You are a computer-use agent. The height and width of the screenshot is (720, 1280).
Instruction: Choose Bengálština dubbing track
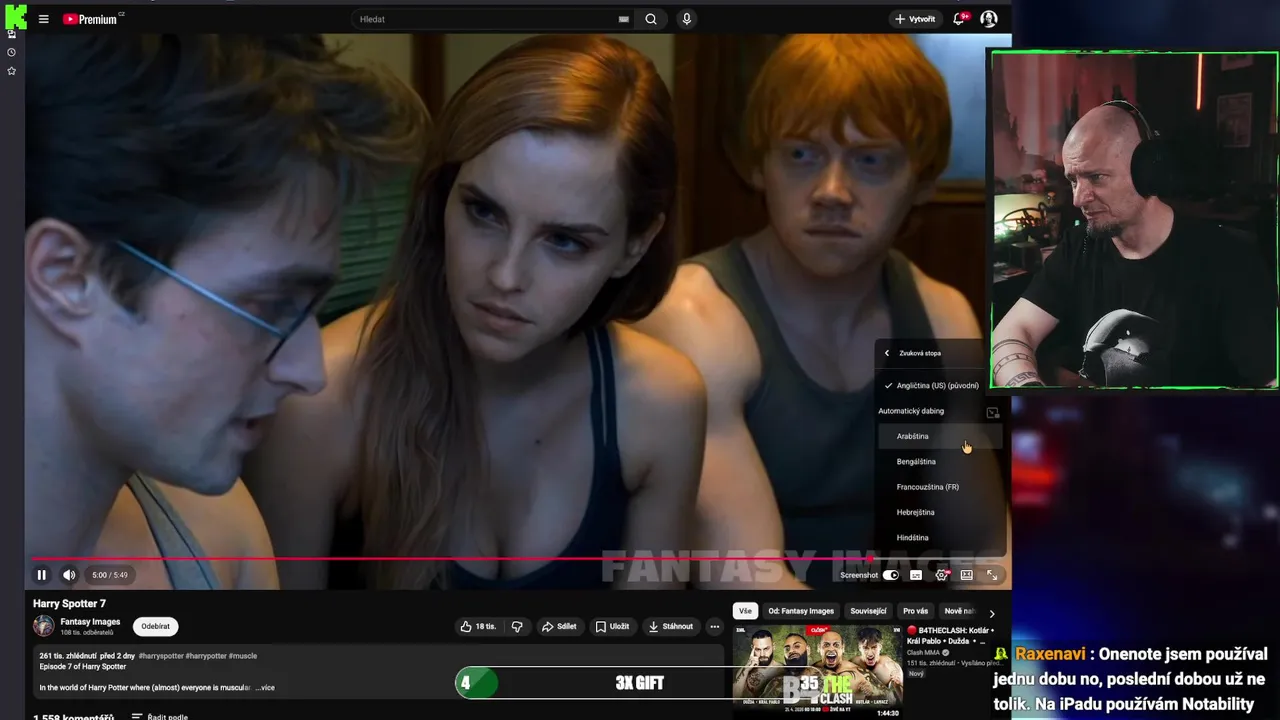940,462
